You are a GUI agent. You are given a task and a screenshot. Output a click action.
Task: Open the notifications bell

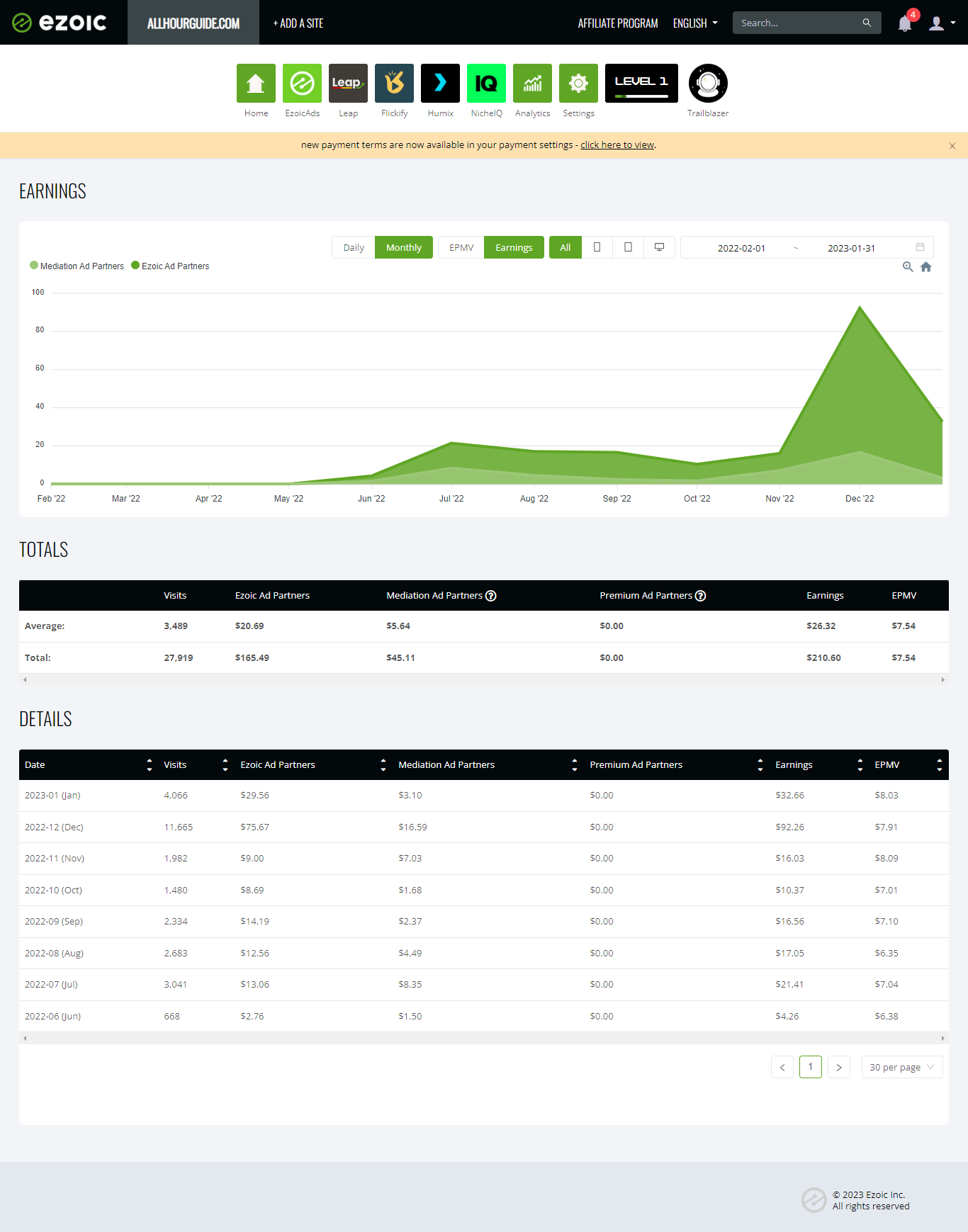[905, 23]
